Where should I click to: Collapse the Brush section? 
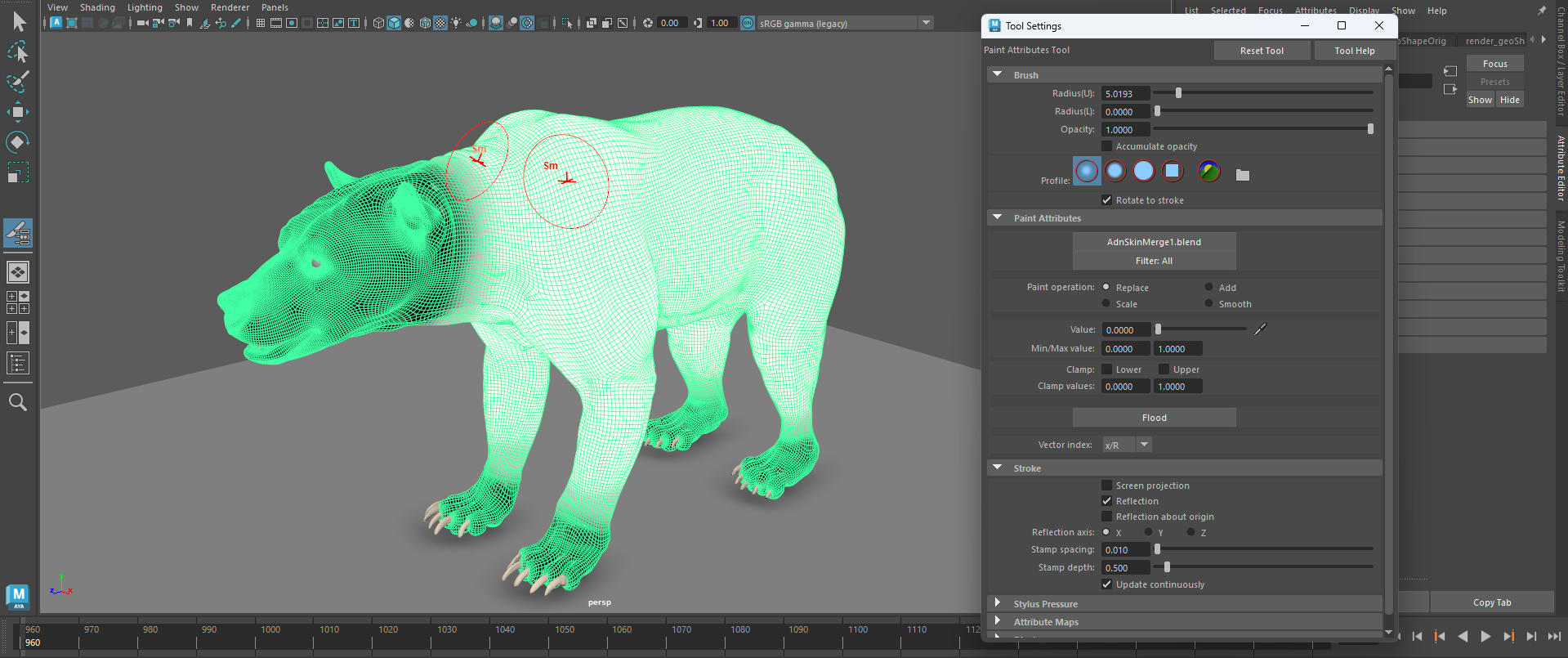point(998,74)
